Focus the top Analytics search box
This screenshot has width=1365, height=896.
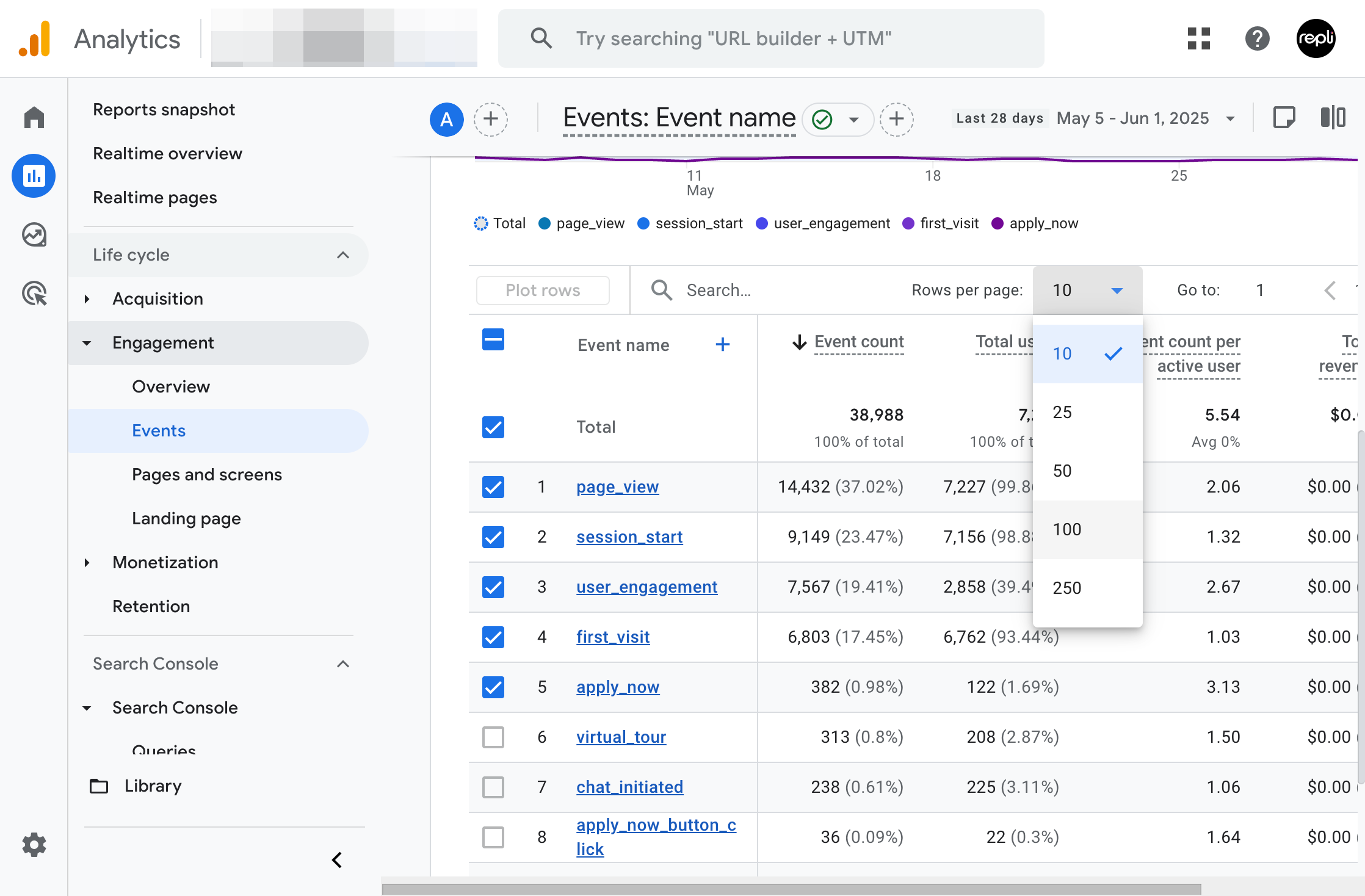[x=771, y=38]
